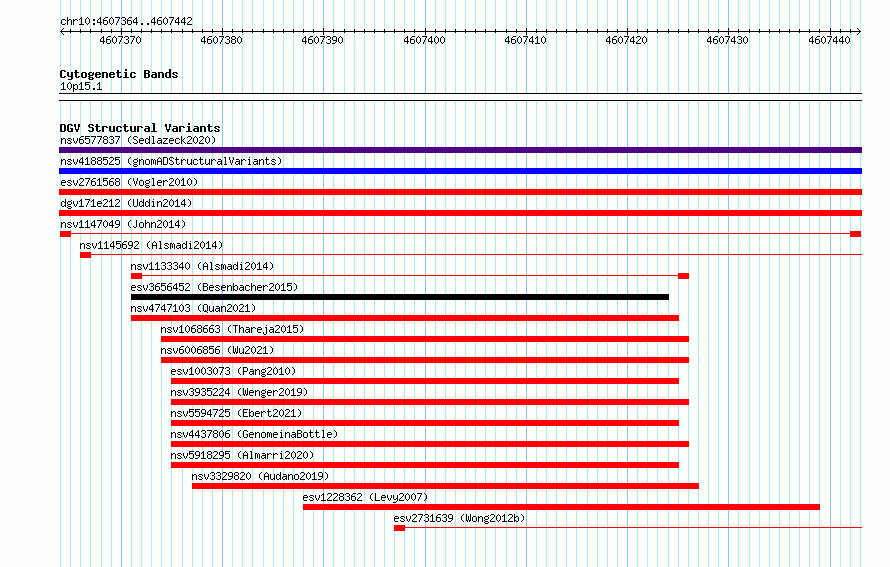890x567 pixels.
Task: Click the red dgv171e212 Uddin2014 bar
Action: pyautogui.click(x=460, y=213)
